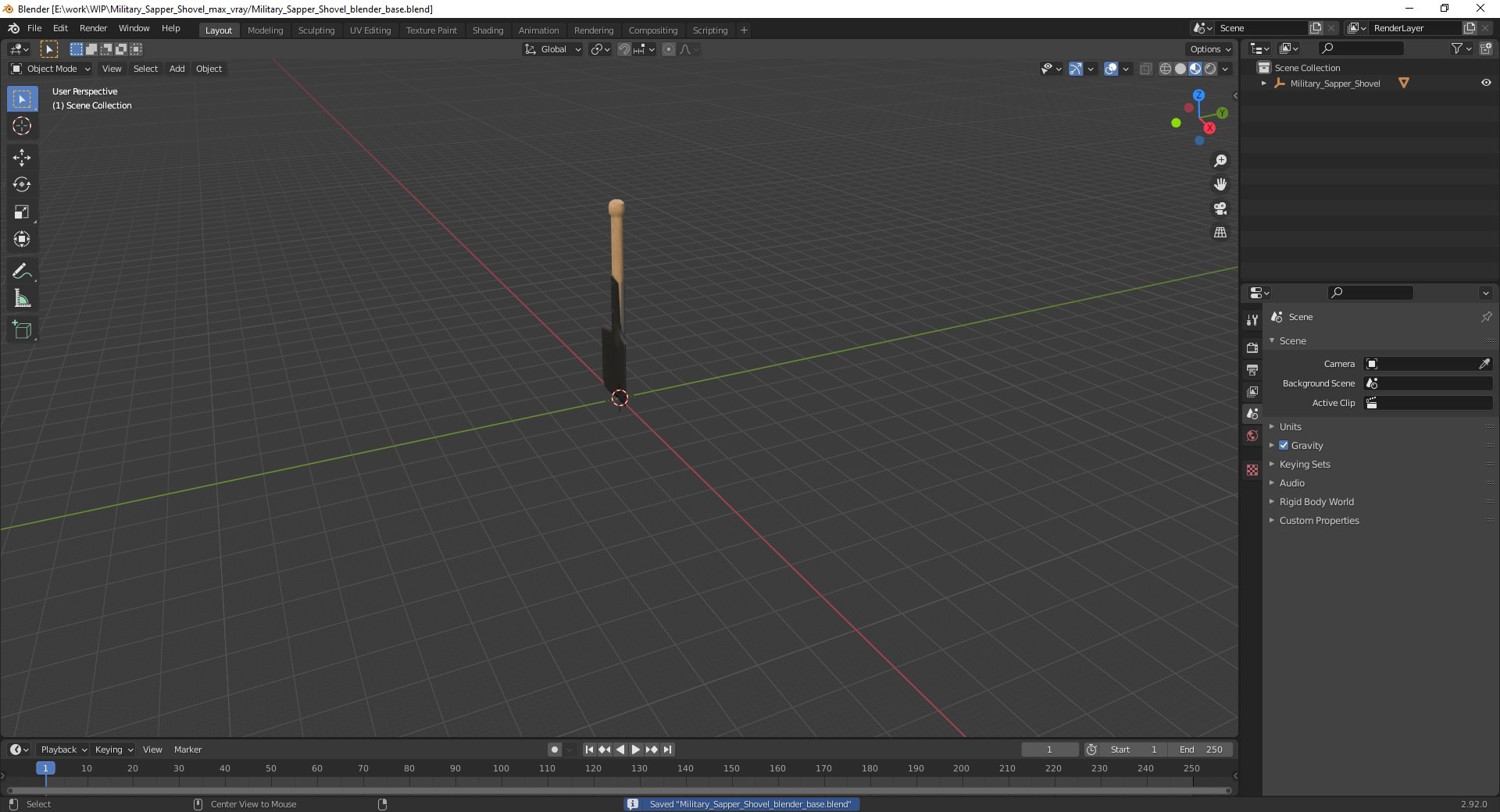1500x812 pixels.
Task: Open the View Layer properties tab
Action: 1252,391
